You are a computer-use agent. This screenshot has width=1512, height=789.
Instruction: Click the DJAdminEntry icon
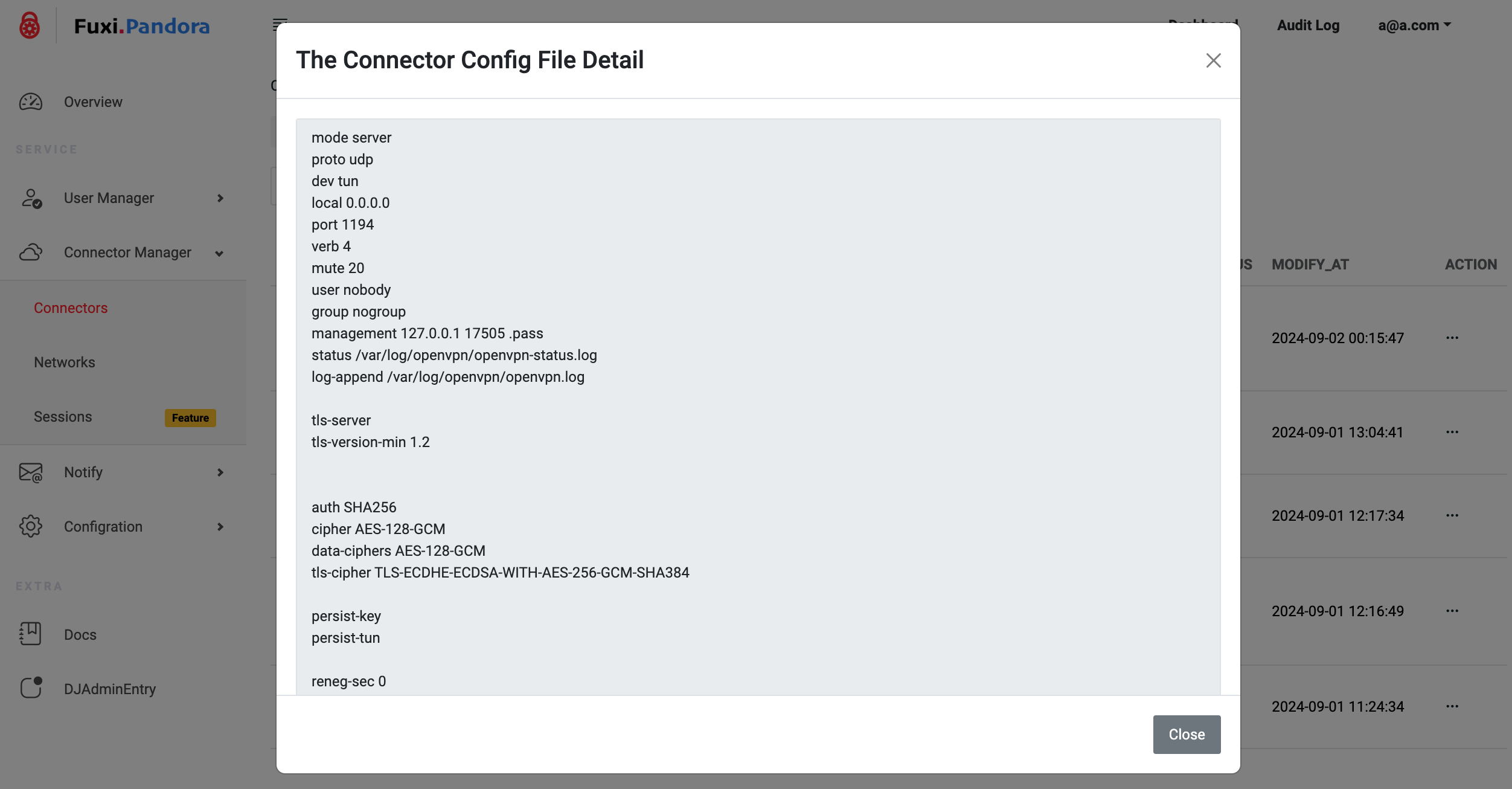pos(31,688)
